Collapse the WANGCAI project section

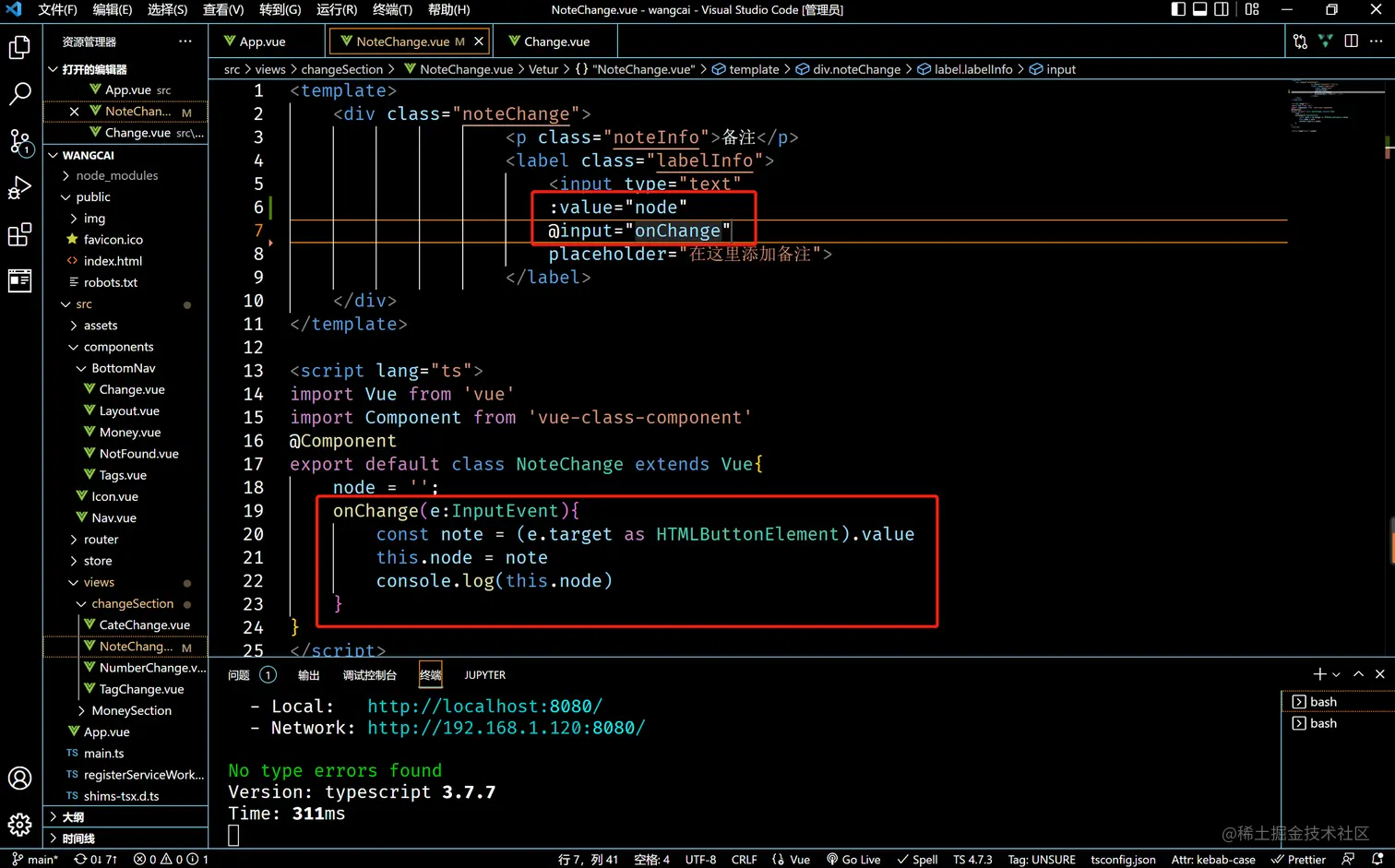click(x=53, y=155)
